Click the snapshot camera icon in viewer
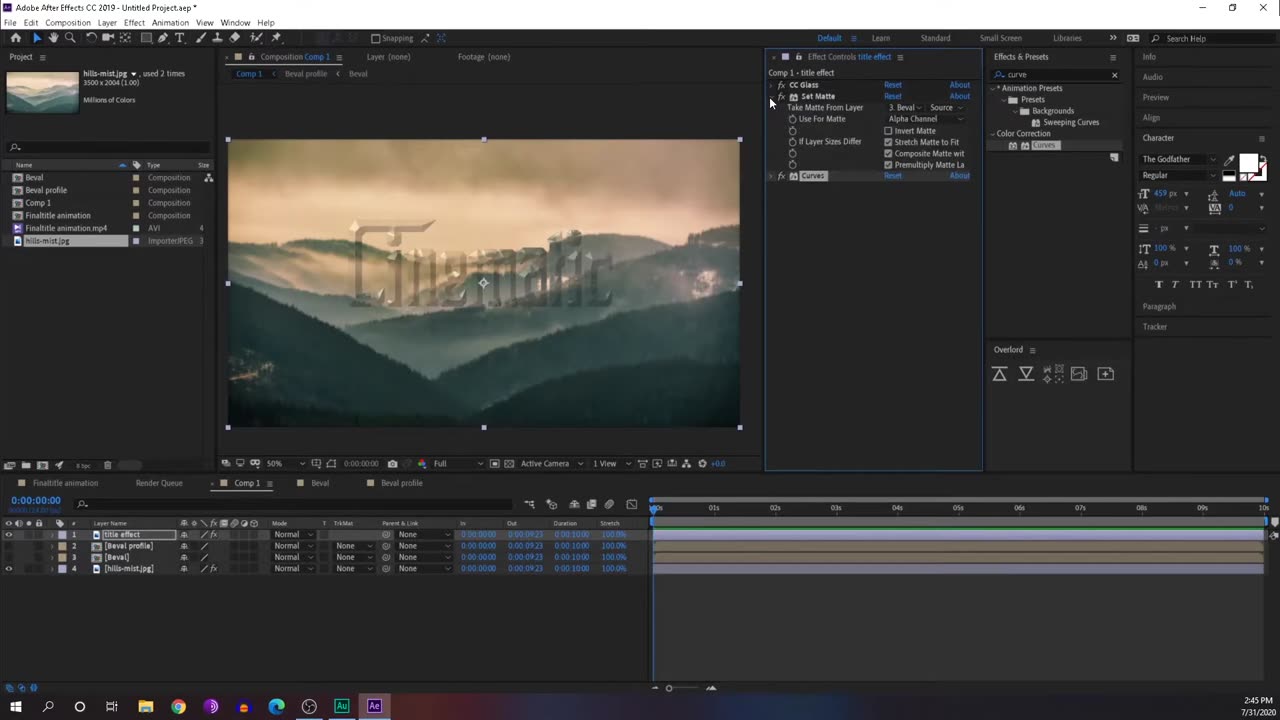1280x720 pixels. pyautogui.click(x=392, y=464)
